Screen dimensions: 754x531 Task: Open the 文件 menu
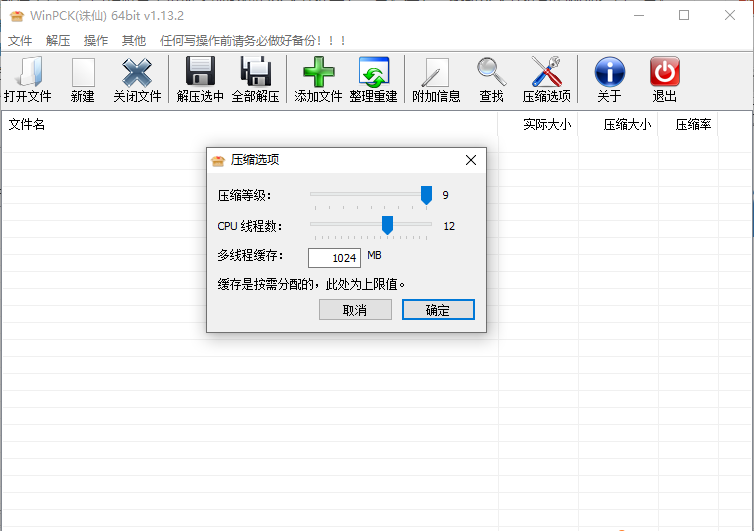point(20,41)
